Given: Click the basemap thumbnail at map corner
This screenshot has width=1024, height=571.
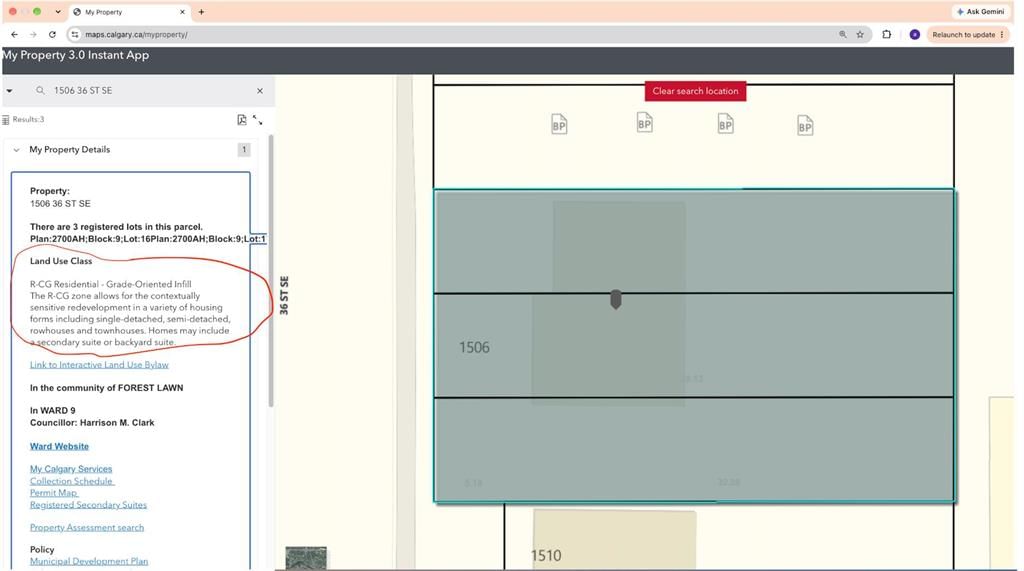Looking at the screenshot, I should (x=306, y=558).
